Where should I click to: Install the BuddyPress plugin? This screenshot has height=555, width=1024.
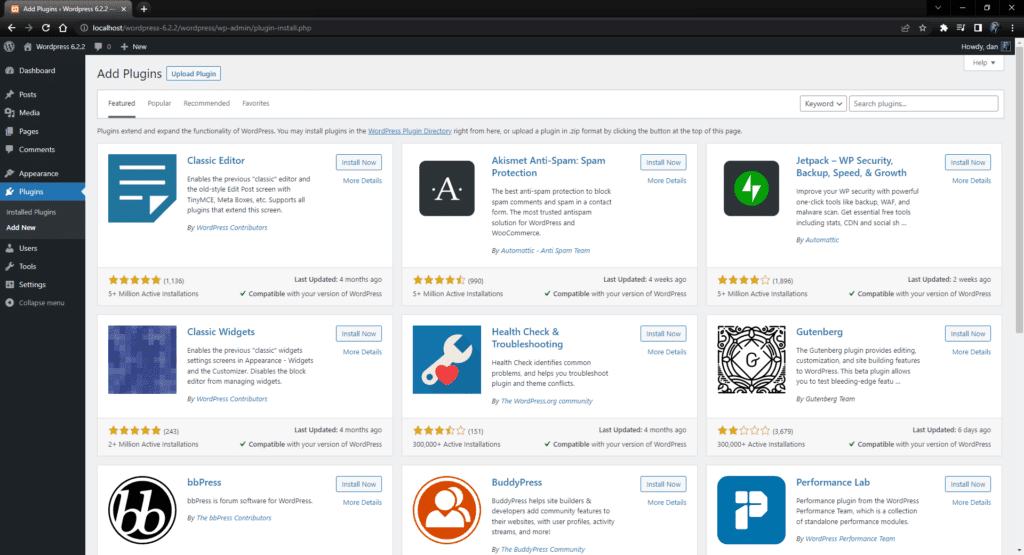tap(663, 484)
